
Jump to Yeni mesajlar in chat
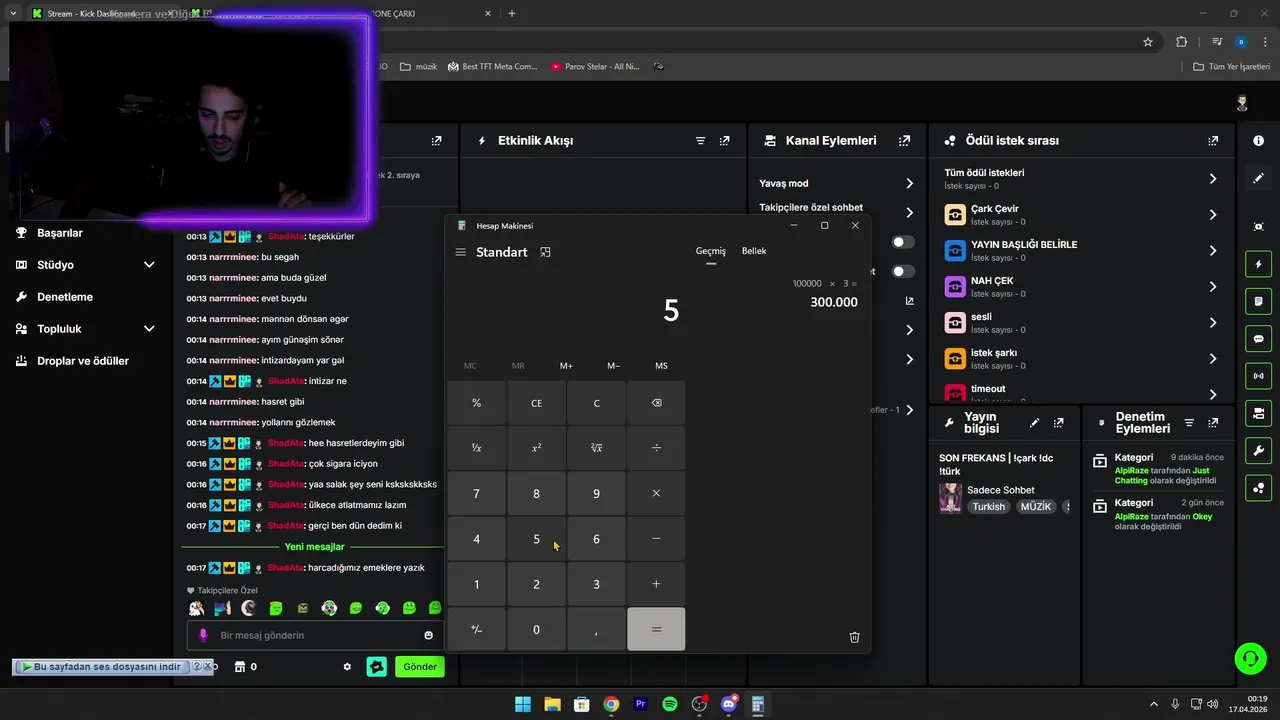tap(314, 547)
